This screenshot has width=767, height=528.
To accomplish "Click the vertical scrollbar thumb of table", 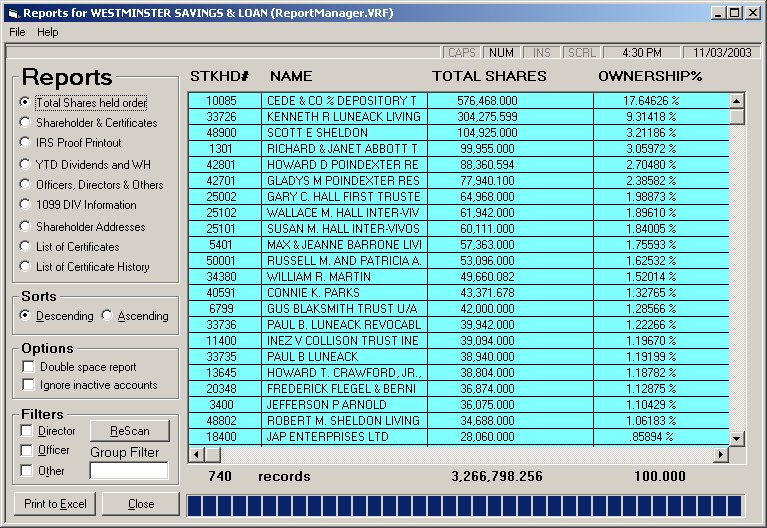I will pos(737,117).
